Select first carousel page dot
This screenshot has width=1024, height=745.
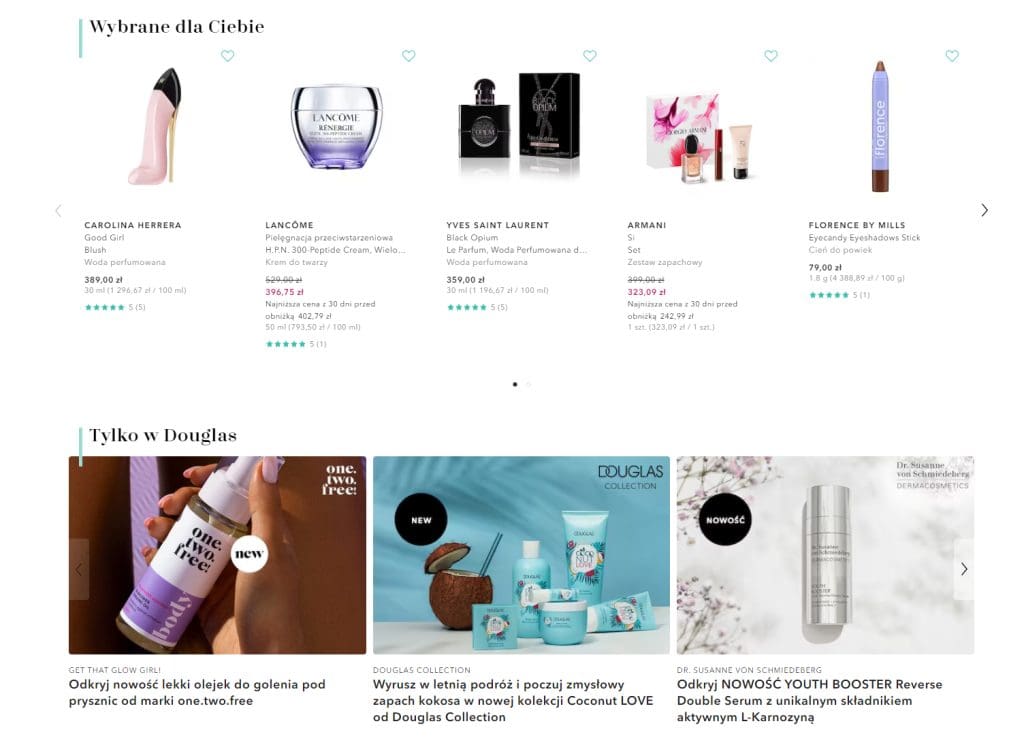[515, 385]
